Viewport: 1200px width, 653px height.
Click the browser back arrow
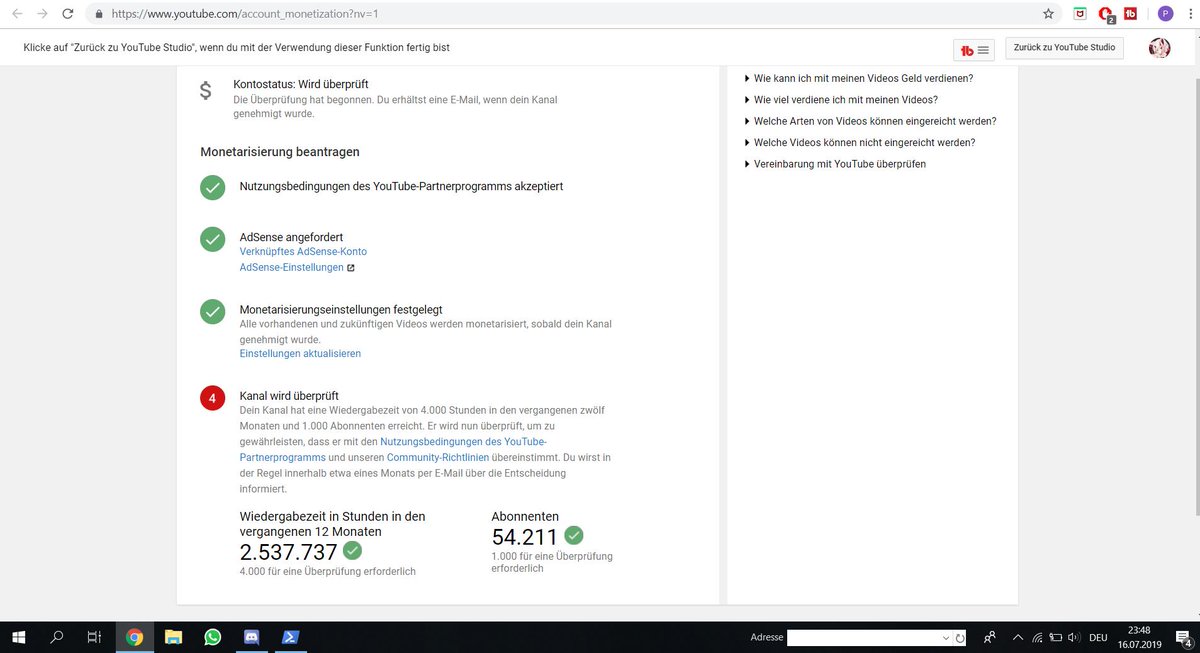(18, 14)
